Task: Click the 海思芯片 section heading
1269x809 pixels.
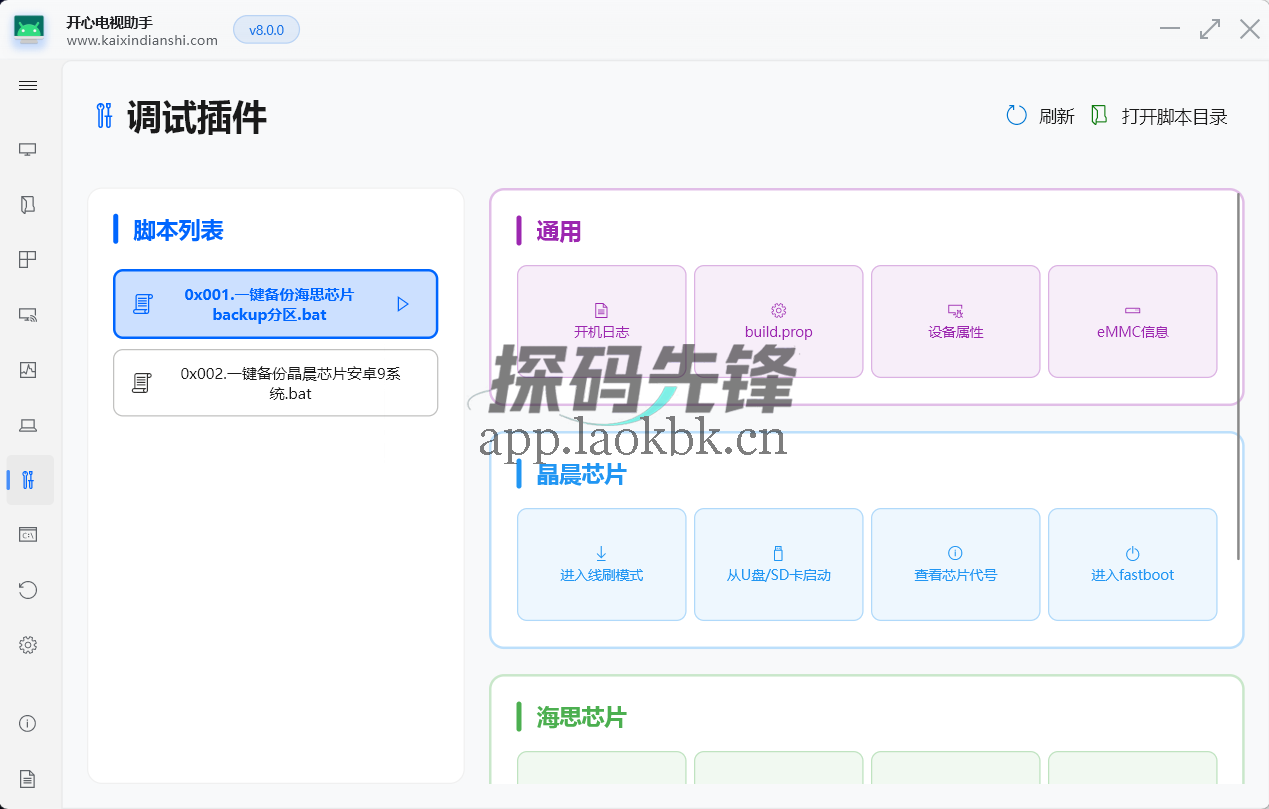Action: pyautogui.click(x=581, y=718)
